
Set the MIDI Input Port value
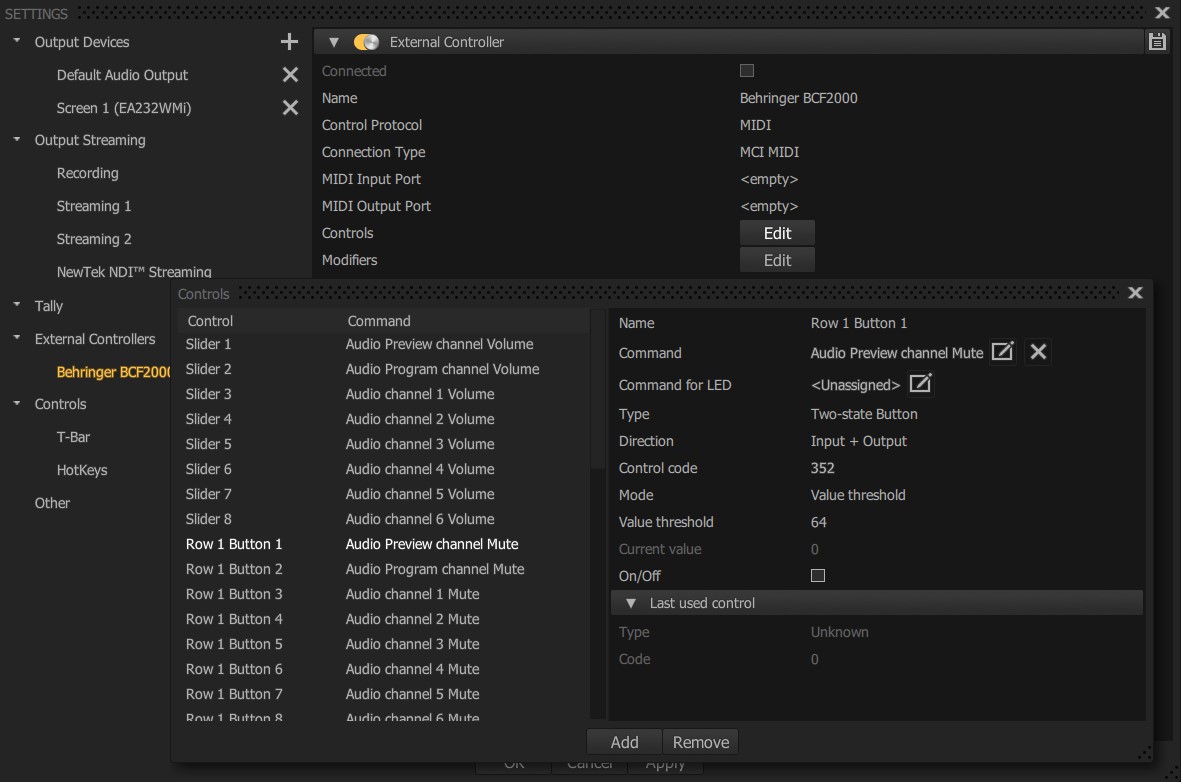tap(769, 179)
